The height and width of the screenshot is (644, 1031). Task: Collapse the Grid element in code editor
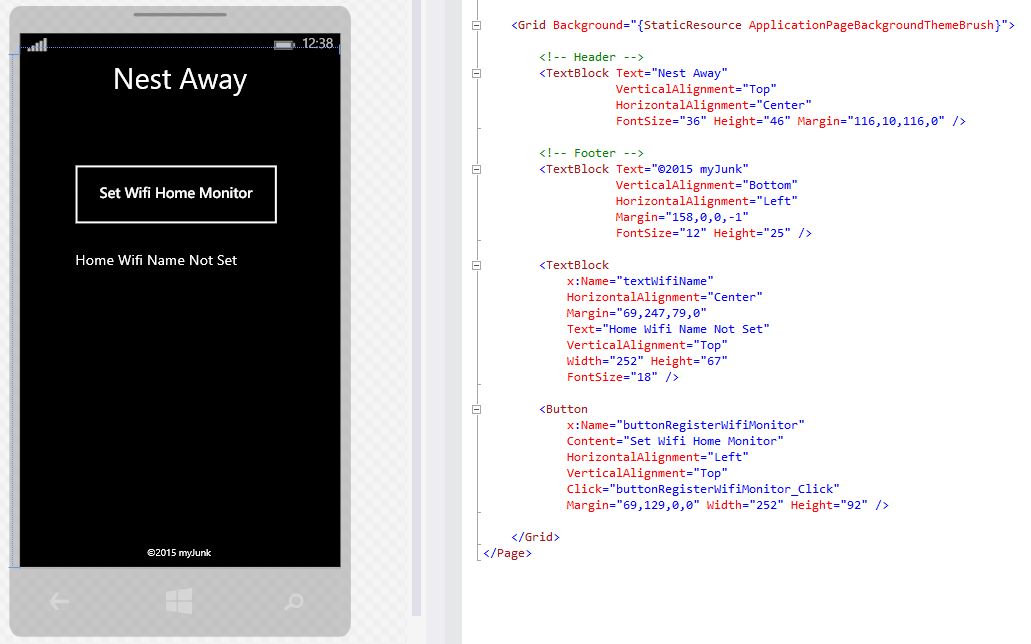[x=476, y=25]
